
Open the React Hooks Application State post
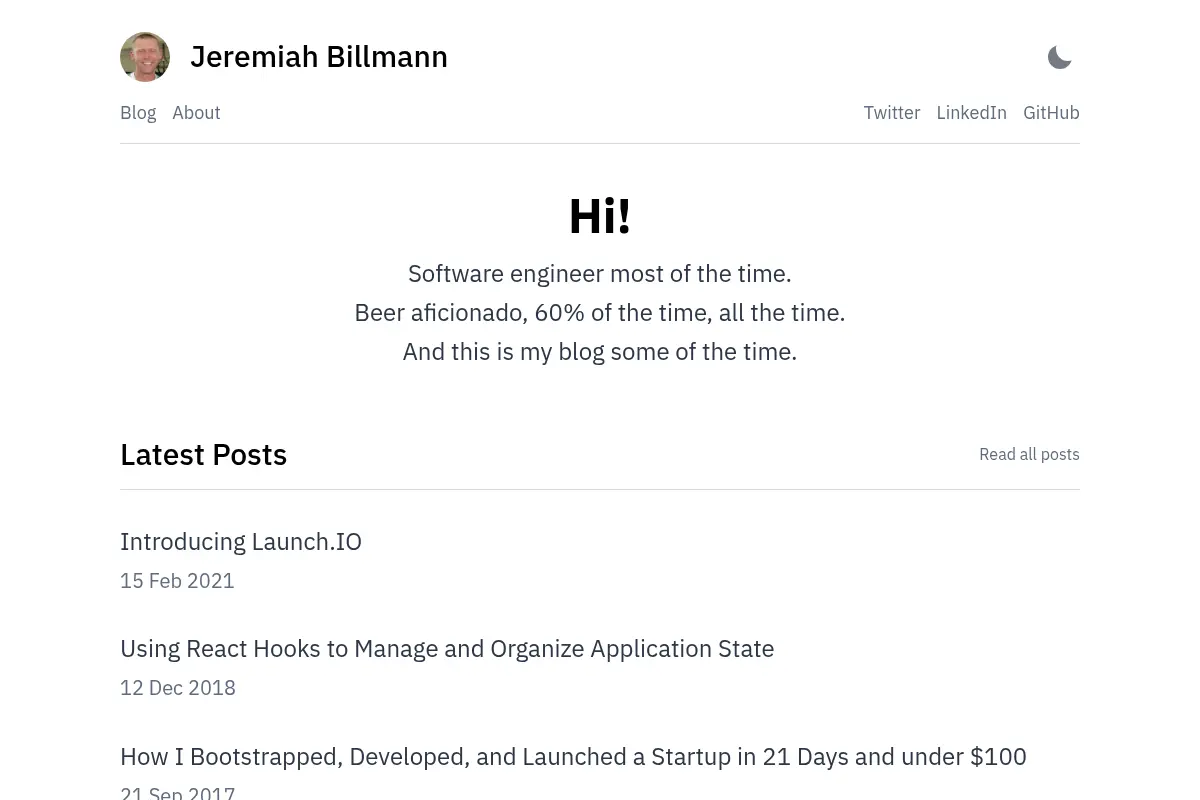pos(447,648)
